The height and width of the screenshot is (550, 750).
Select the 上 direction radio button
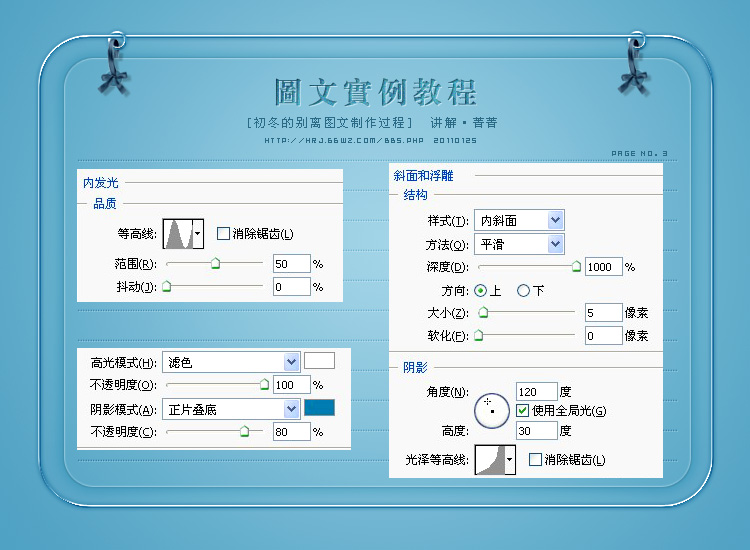480,290
